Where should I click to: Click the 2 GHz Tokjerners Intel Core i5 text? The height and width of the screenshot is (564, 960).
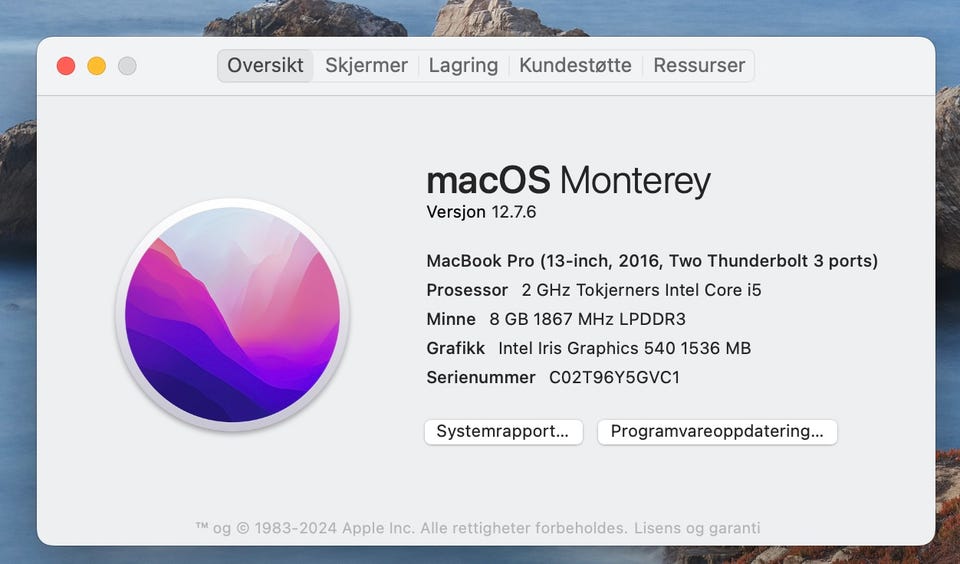coord(642,290)
